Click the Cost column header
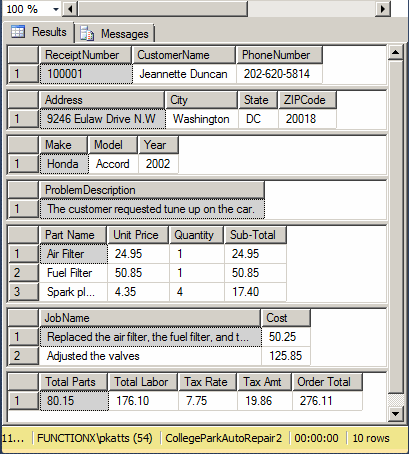This screenshot has height=454, width=409. pyautogui.click(x=286, y=318)
